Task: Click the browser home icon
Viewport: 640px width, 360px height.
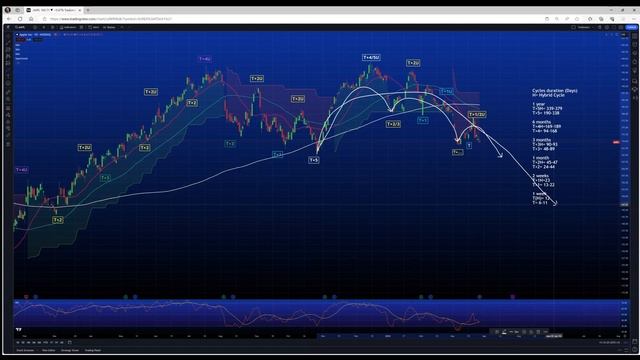Action: click(x=31, y=19)
